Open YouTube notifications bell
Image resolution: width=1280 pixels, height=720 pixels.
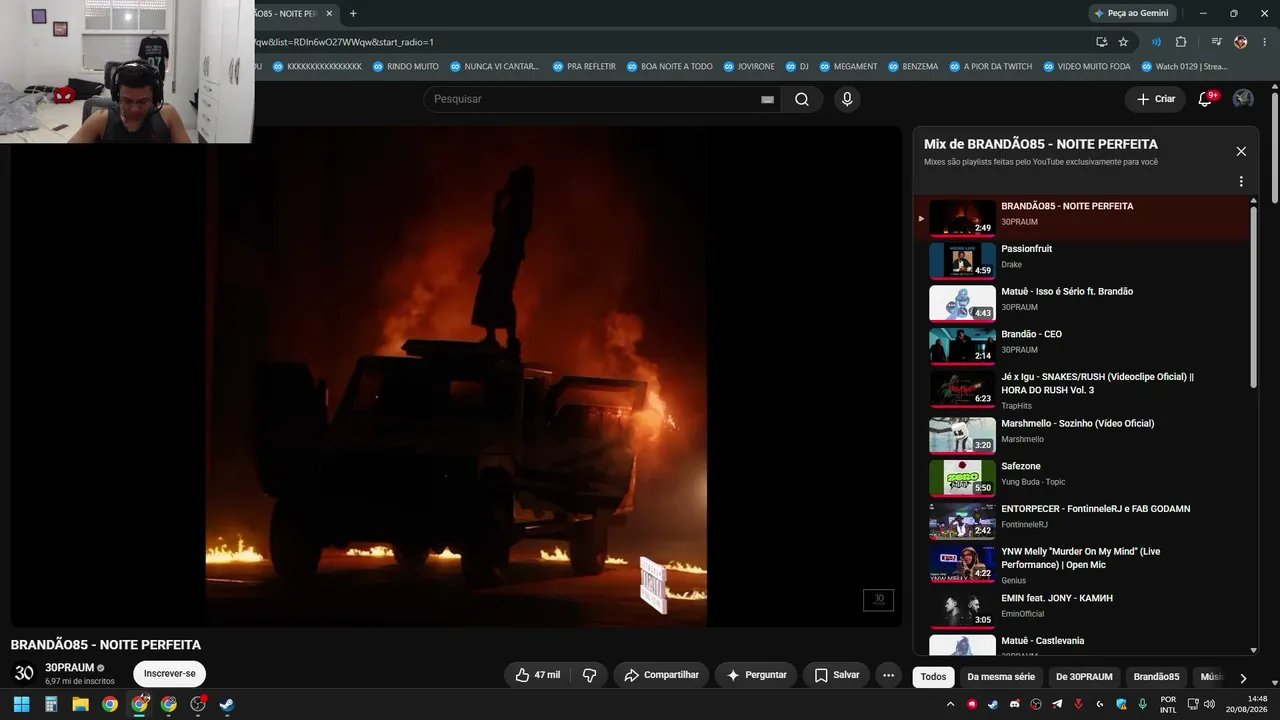pyautogui.click(x=1205, y=99)
